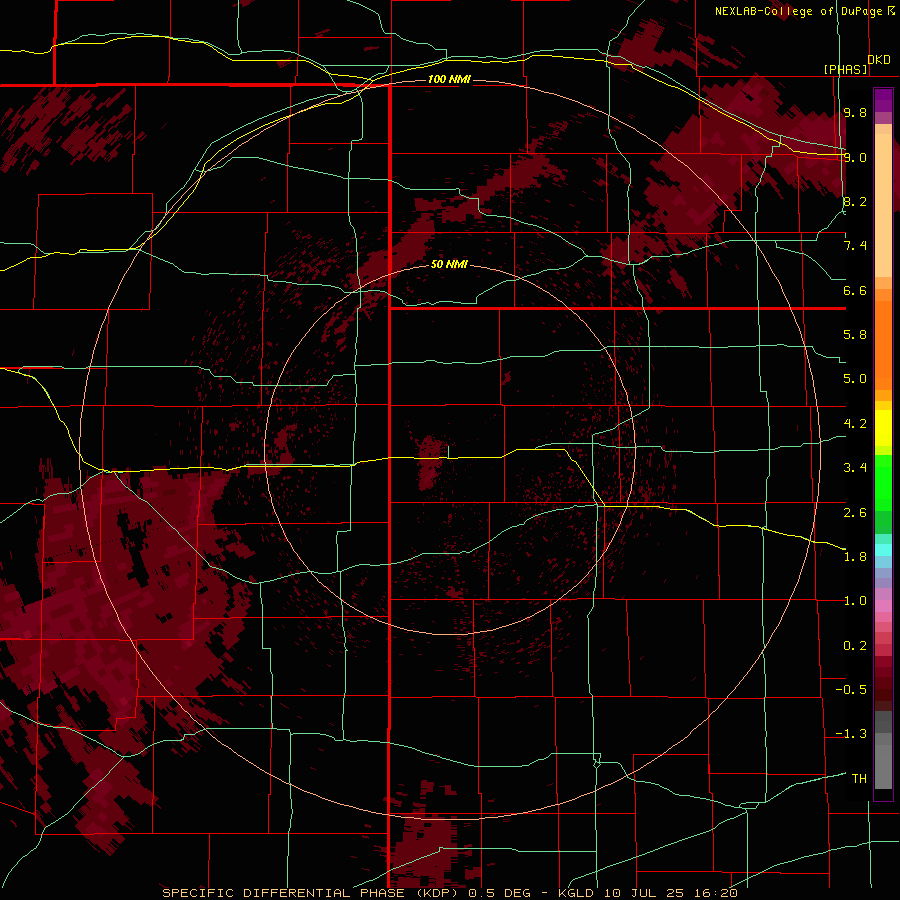Click the 'TH' threshold label on scale

point(859,779)
